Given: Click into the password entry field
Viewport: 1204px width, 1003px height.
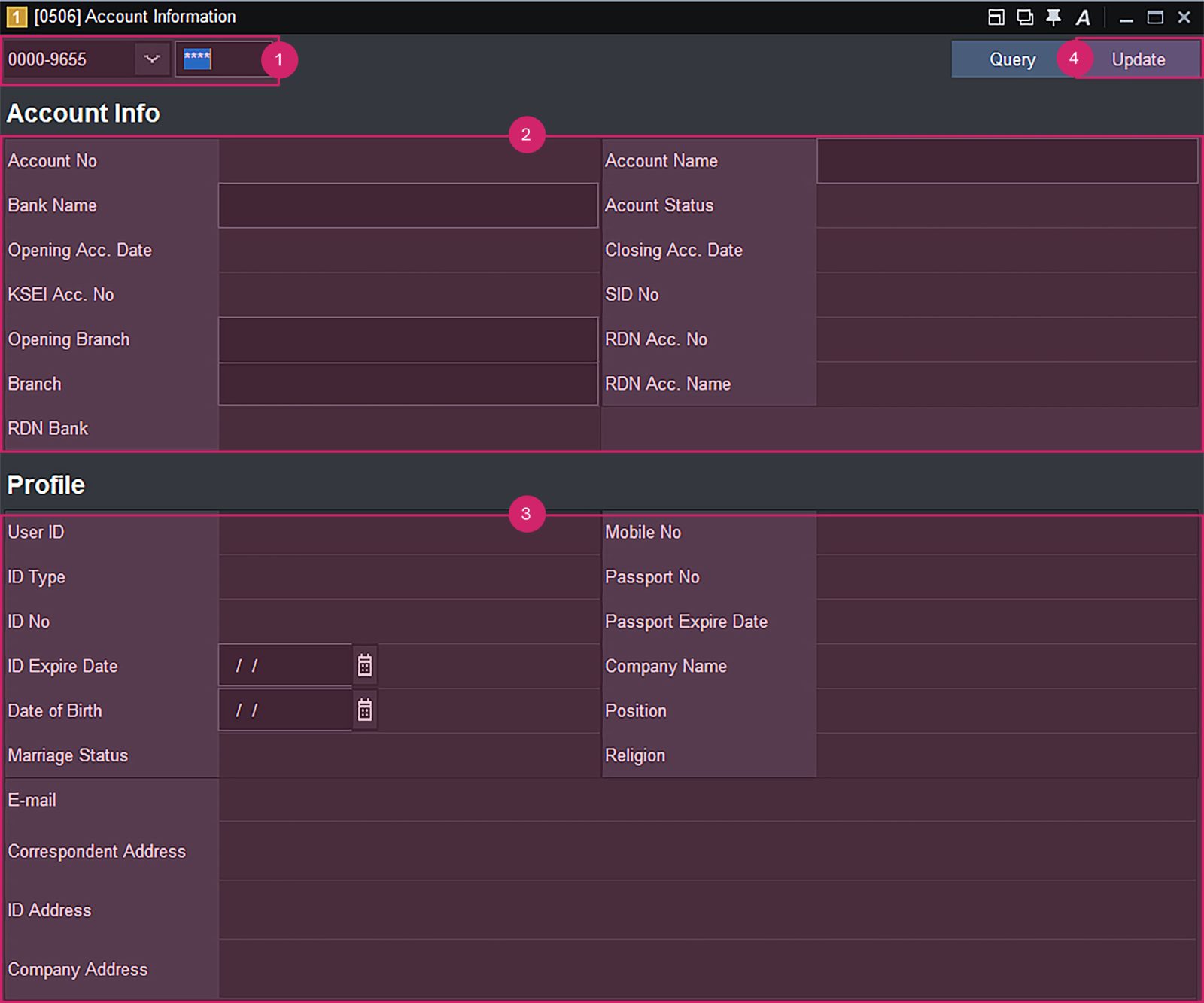Looking at the screenshot, I should click(x=233, y=59).
